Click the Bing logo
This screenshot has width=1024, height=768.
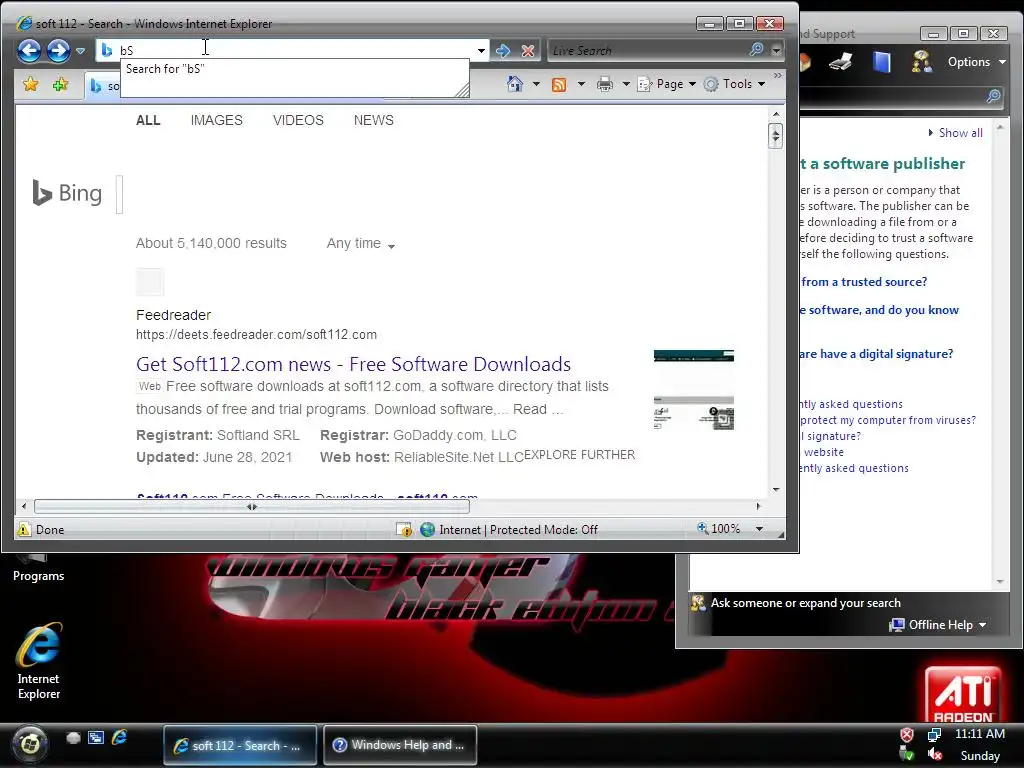67,193
